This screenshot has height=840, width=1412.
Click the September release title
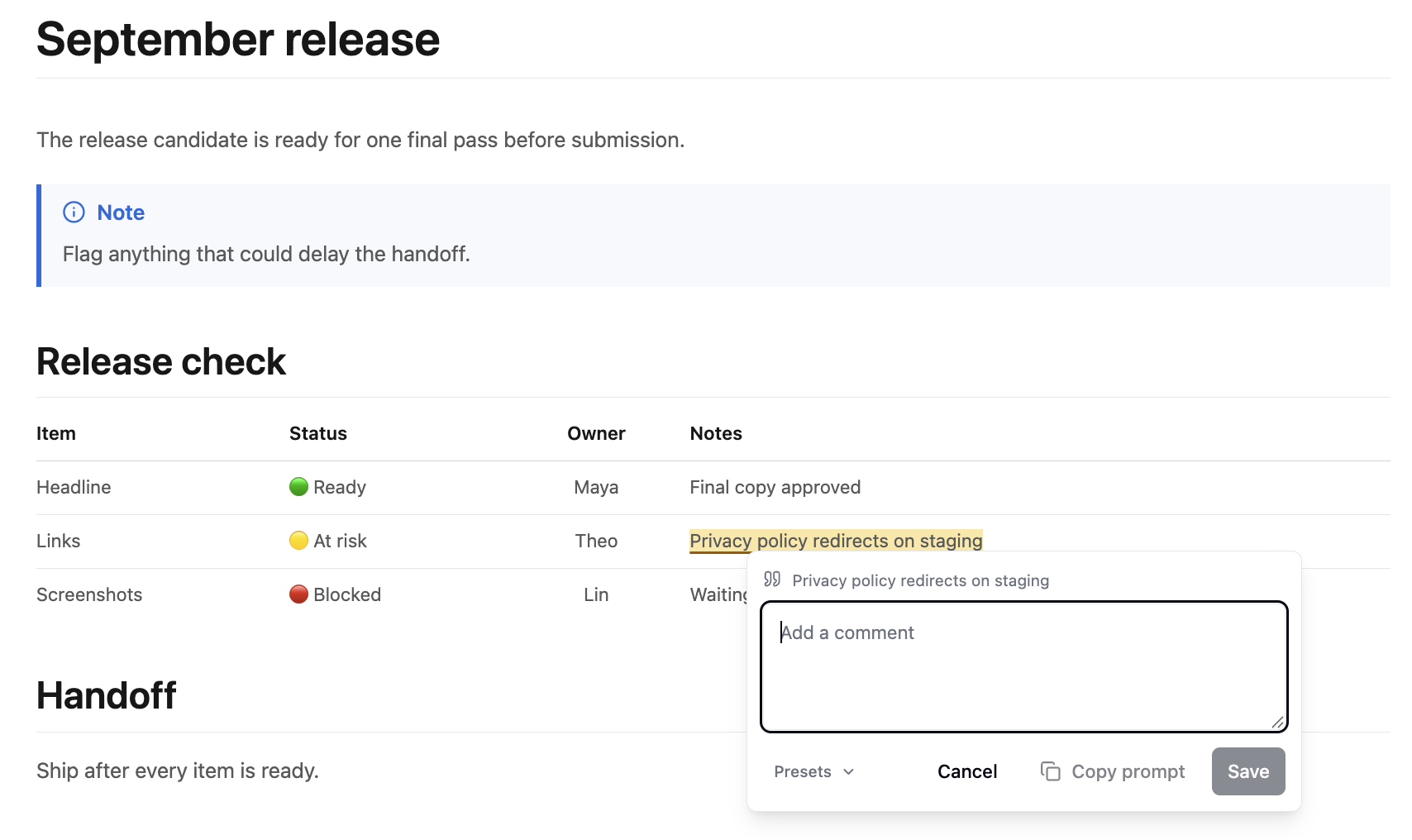(x=238, y=39)
